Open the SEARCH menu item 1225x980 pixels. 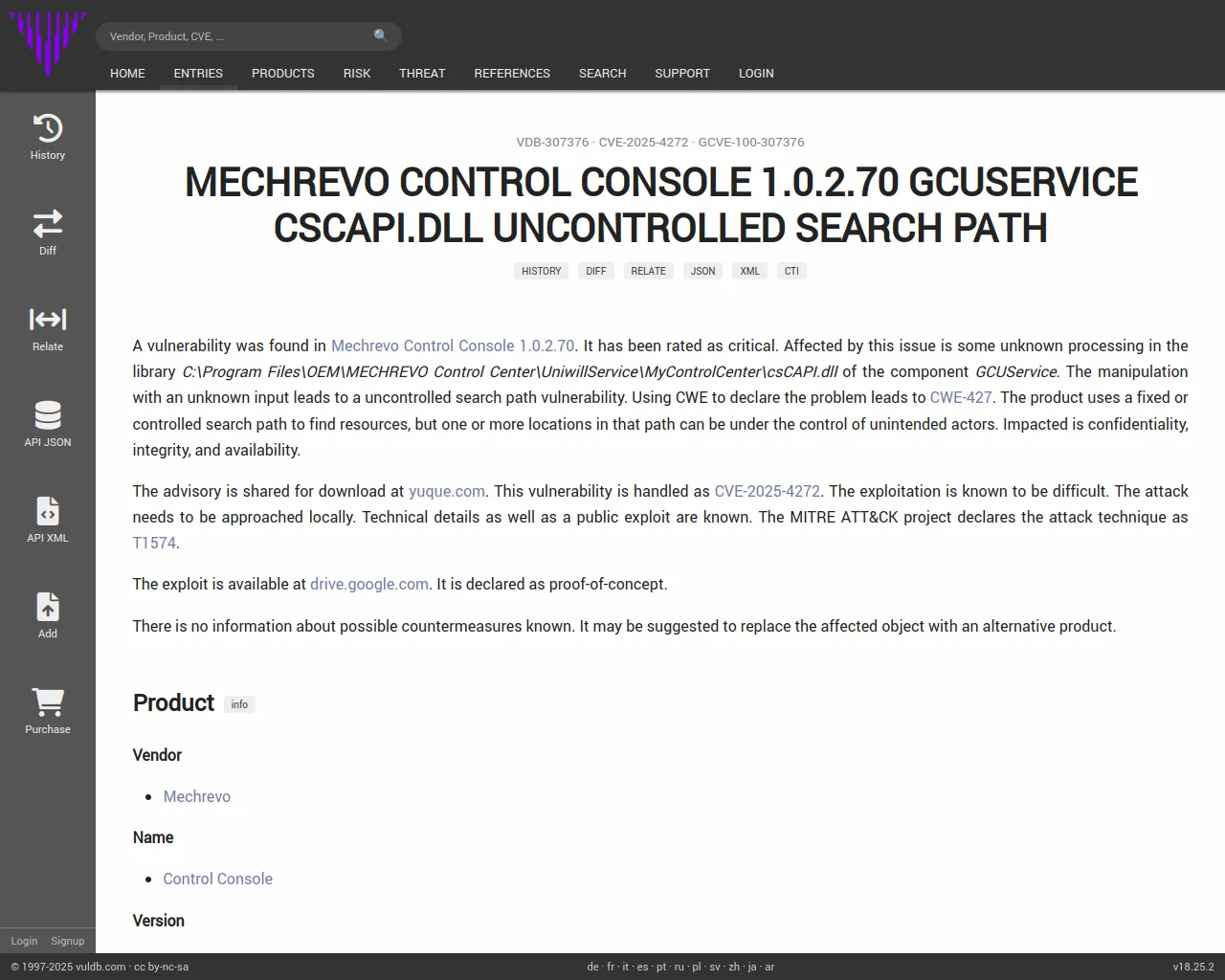602,73
